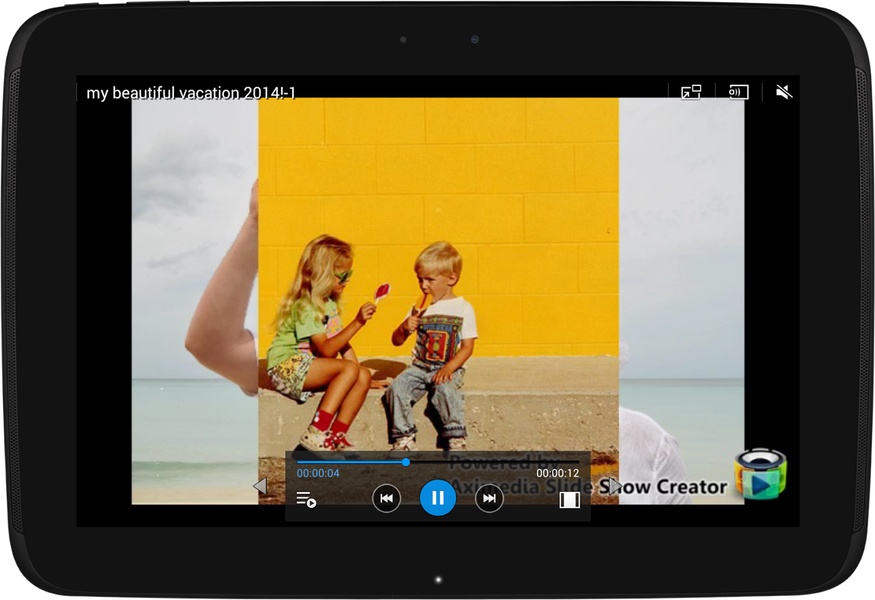The image size is (875, 600).
Task: Open the playlist icon
Action: pos(306,500)
